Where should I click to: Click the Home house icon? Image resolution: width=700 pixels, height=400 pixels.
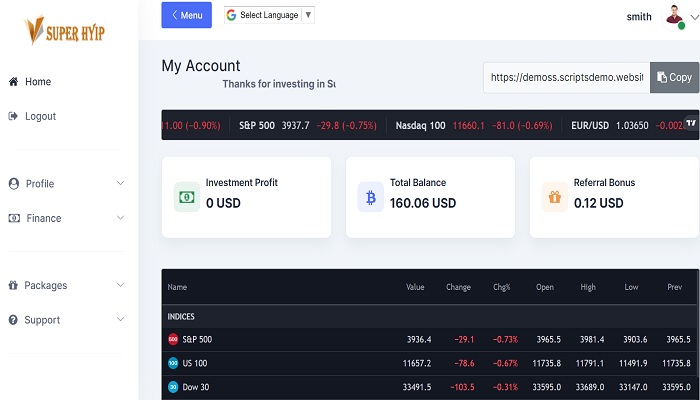pos(13,82)
